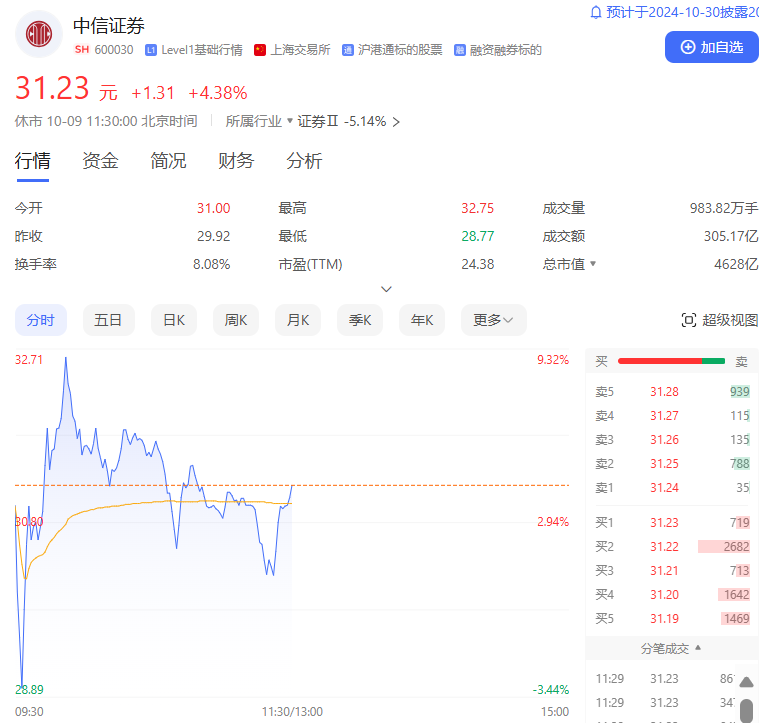Screen dimensions: 772x723
Task: Click the 买5 volume 1469
Action: [736, 619]
